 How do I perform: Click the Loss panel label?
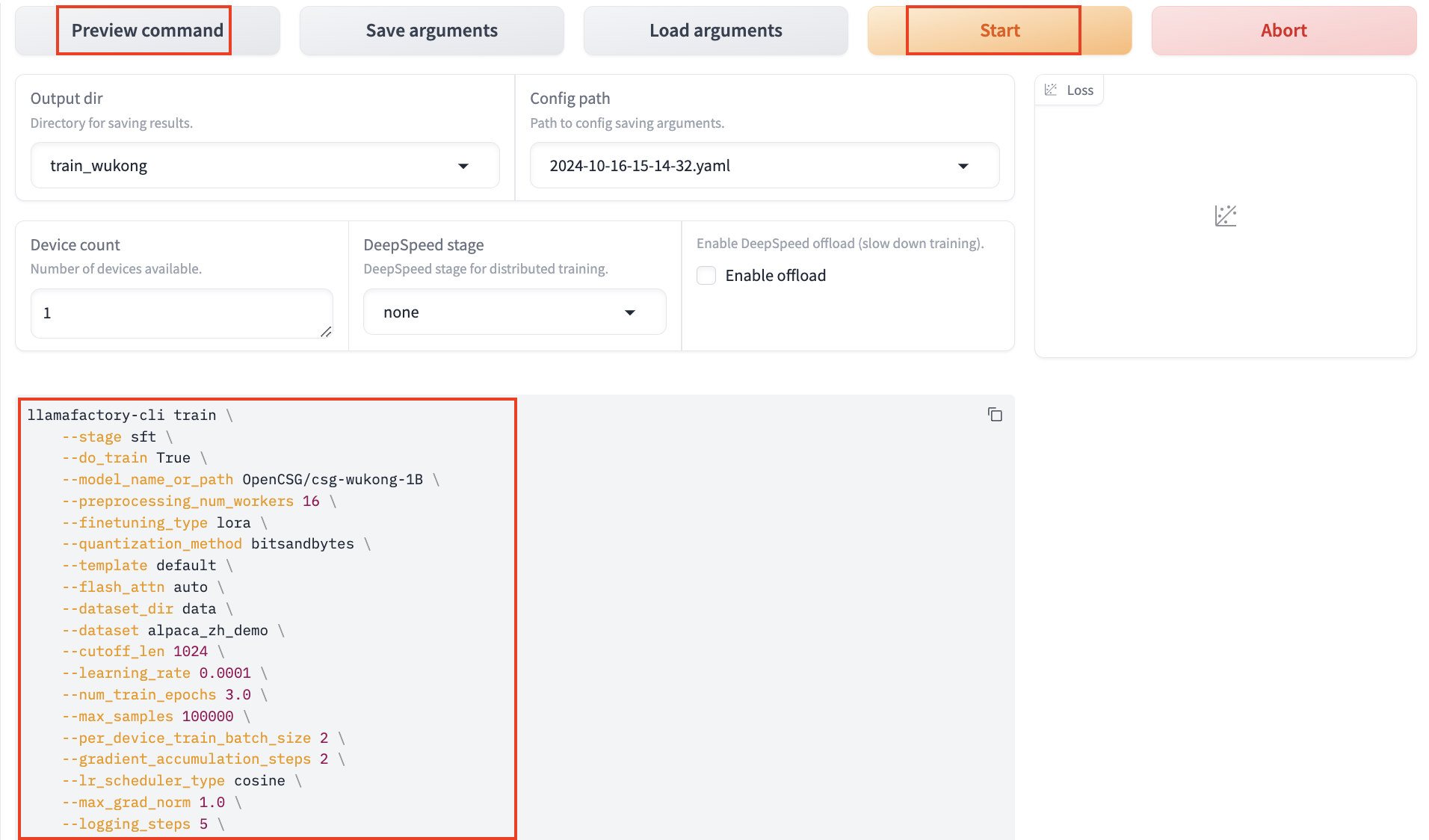point(1079,90)
